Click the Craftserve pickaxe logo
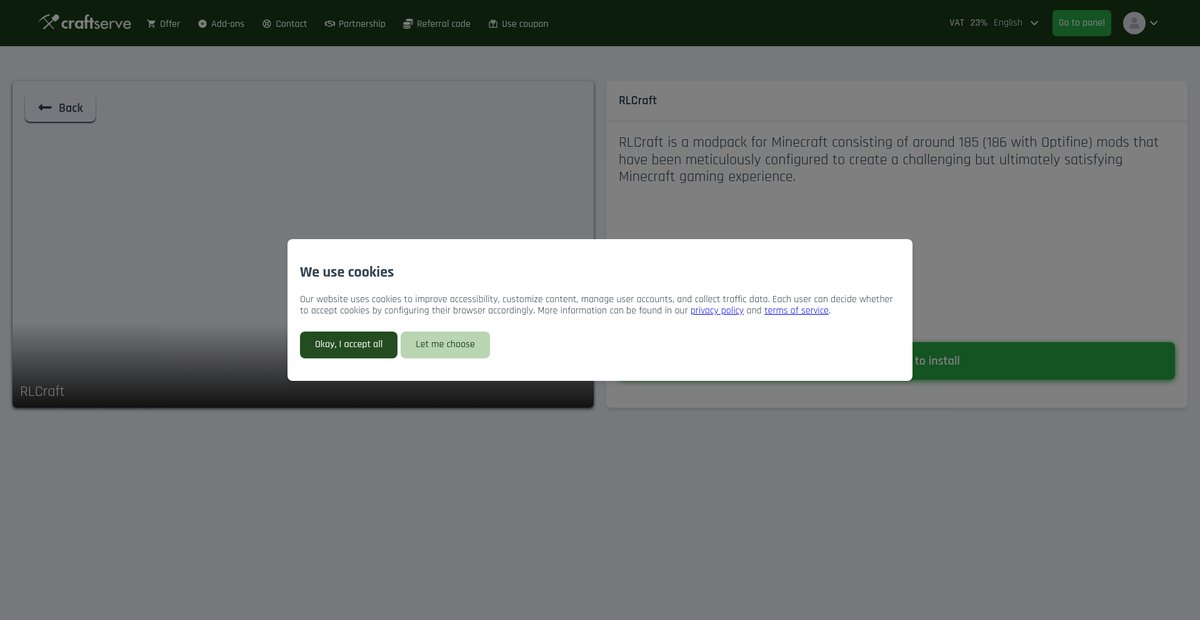 coord(49,21)
